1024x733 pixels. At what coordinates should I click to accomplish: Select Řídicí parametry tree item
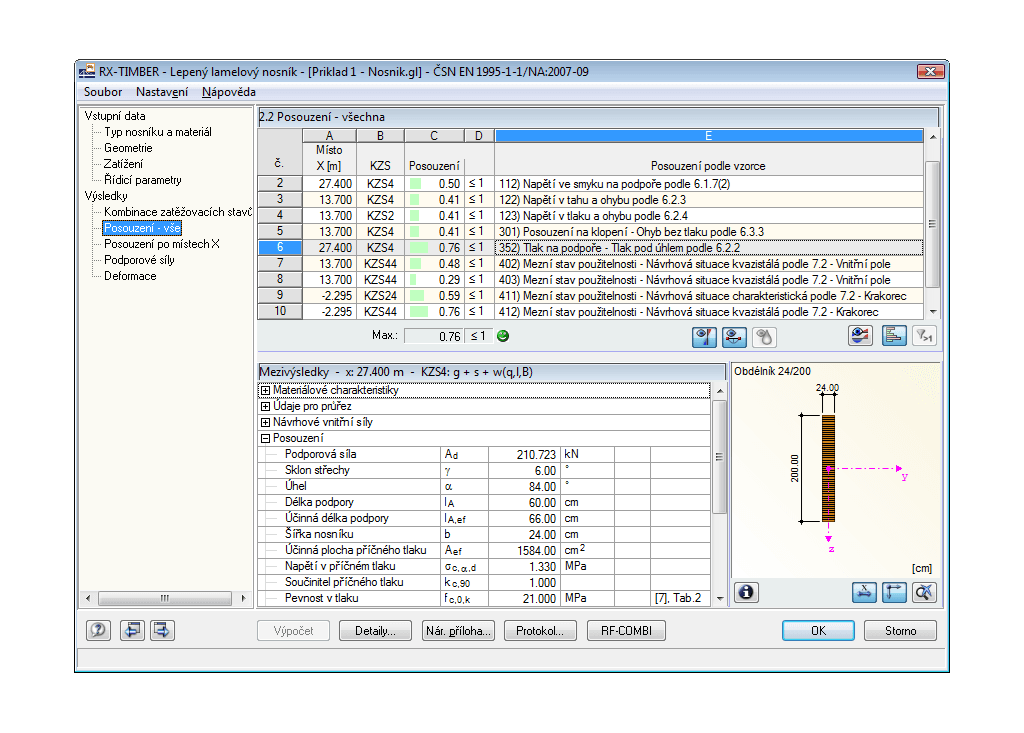click(142, 180)
